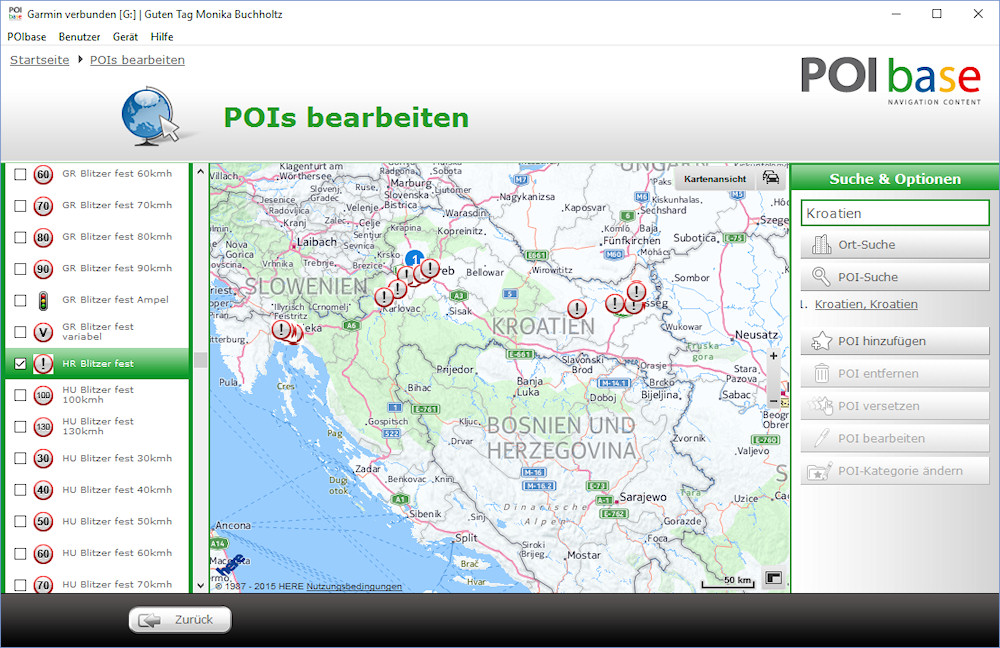This screenshot has width=1000, height=648.
Task: Click the traffic car icon on map
Action: pyautogui.click(x=771, y=178)
